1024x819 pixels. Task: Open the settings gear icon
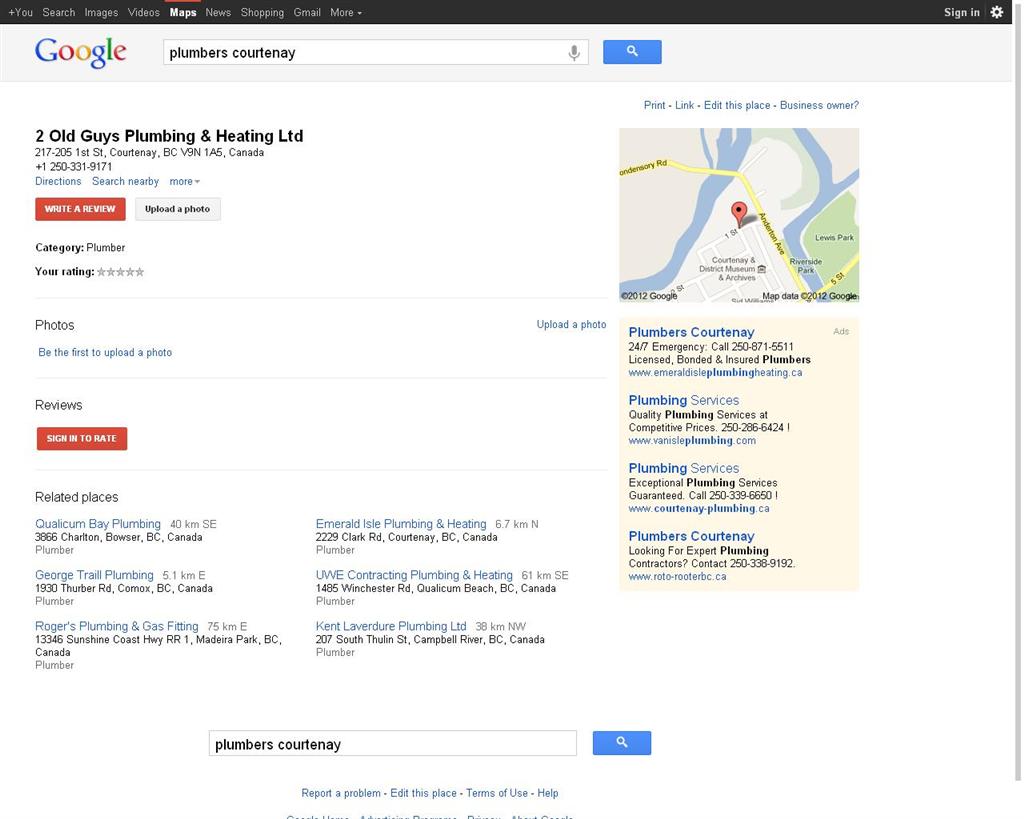coord(997,12)
